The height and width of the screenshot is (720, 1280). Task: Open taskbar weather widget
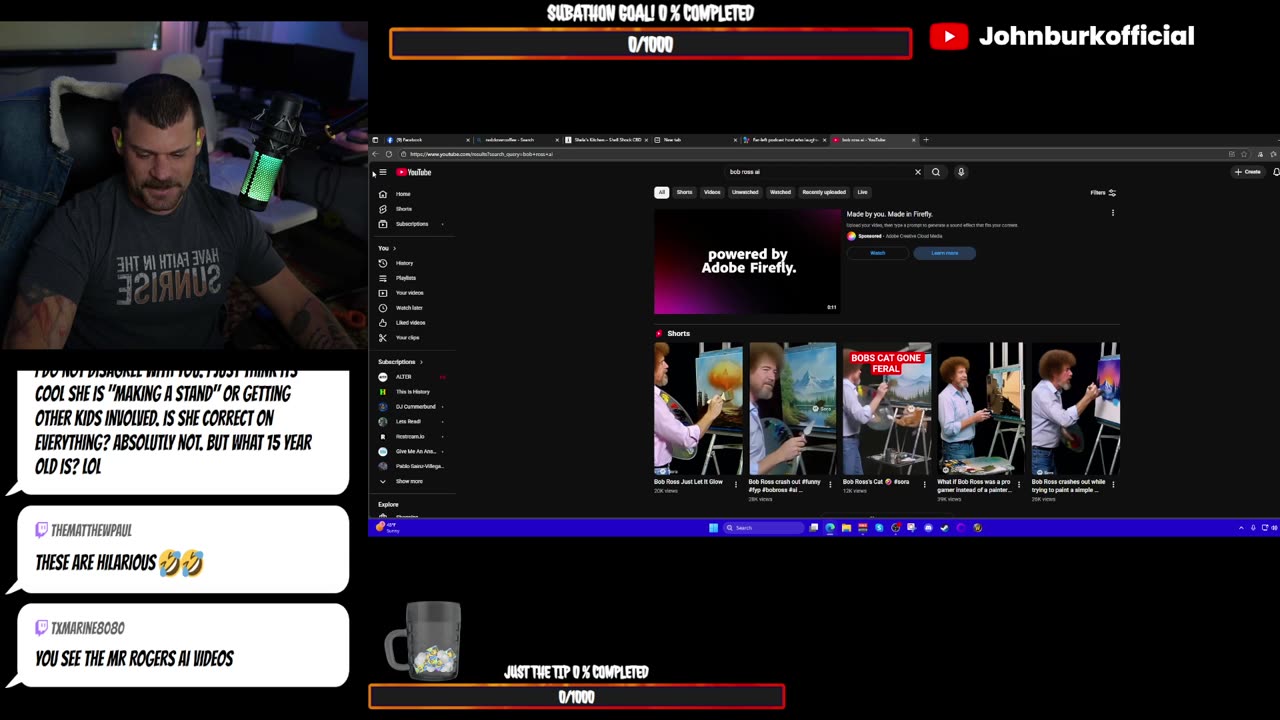[386, 527]
